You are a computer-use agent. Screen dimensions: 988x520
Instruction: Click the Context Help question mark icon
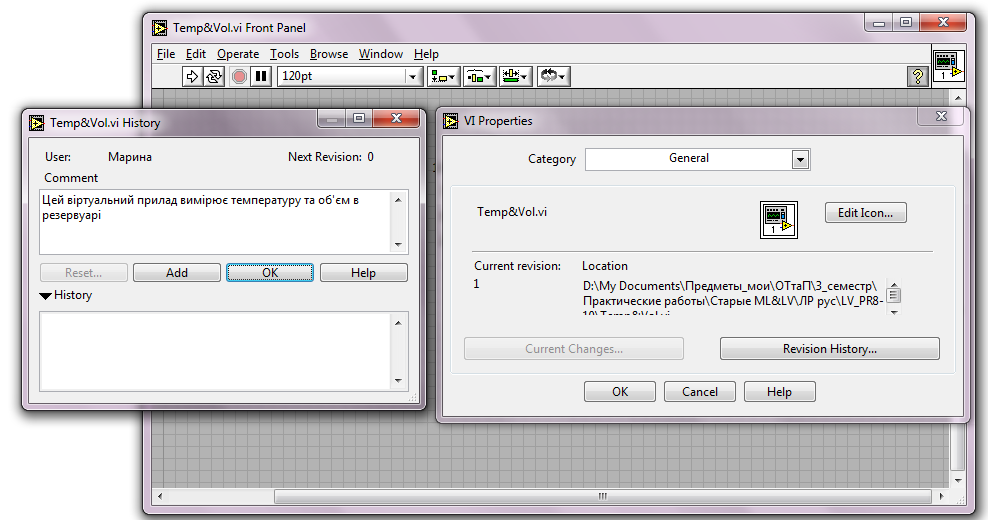click(917, 76)
